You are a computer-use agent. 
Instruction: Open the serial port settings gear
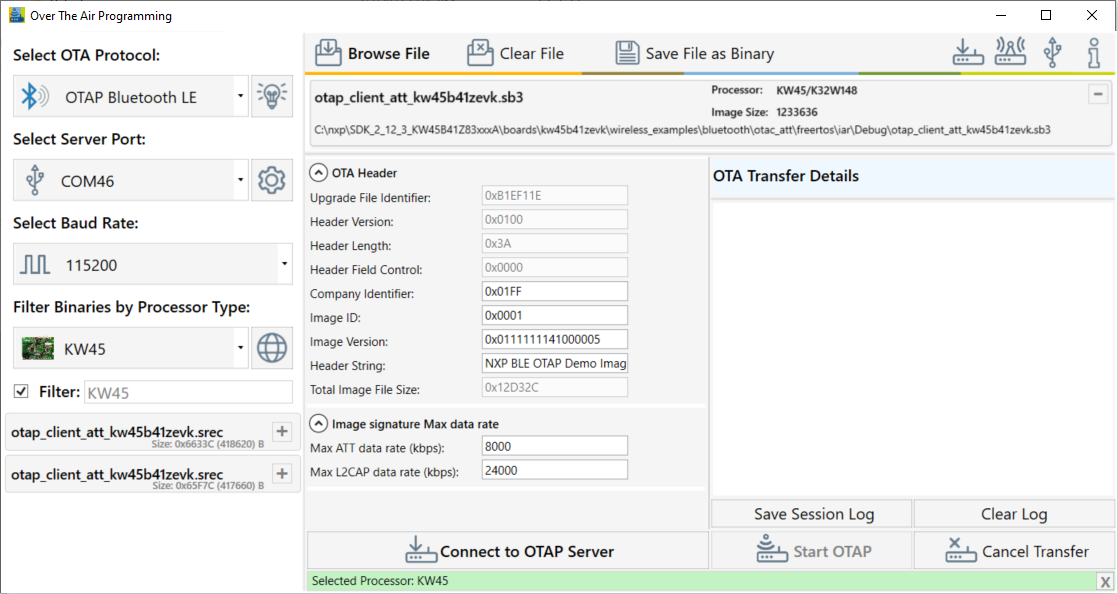[271, 180]
